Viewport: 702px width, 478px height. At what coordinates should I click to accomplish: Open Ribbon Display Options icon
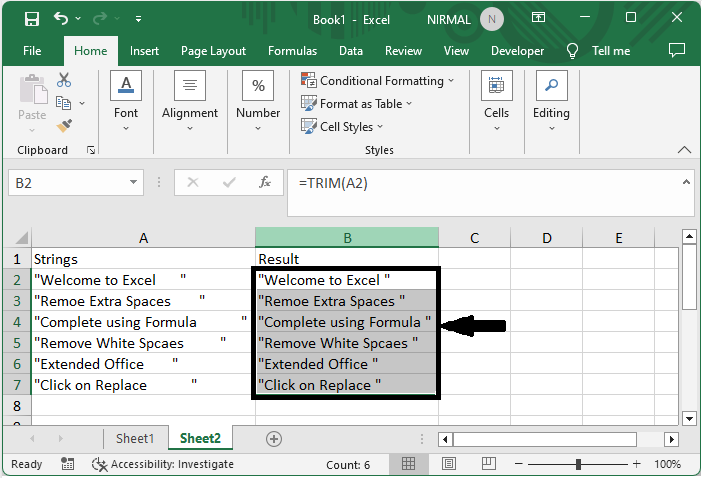coord(538,17)
